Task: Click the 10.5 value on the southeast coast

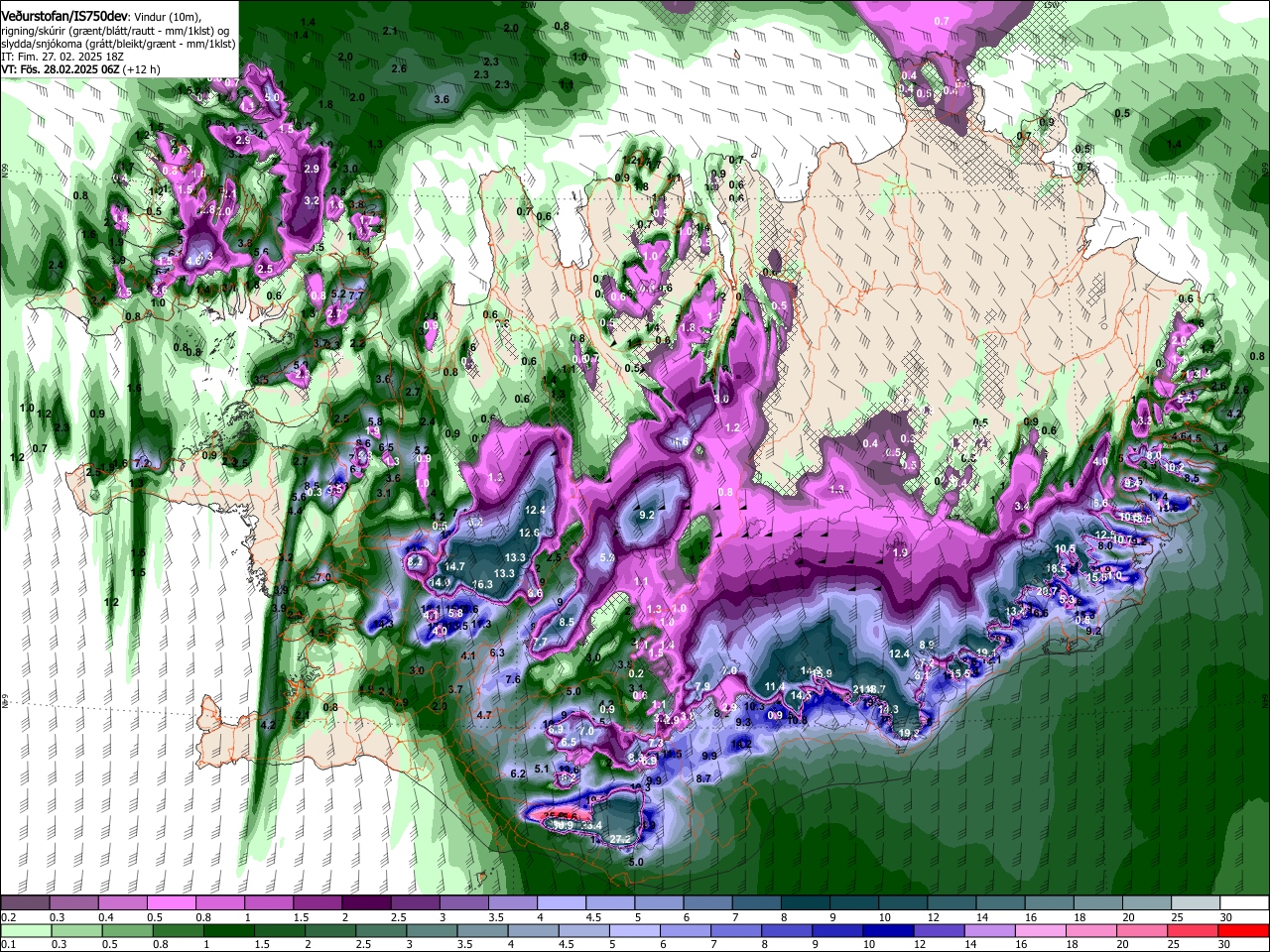Action: pos(1066,548)
